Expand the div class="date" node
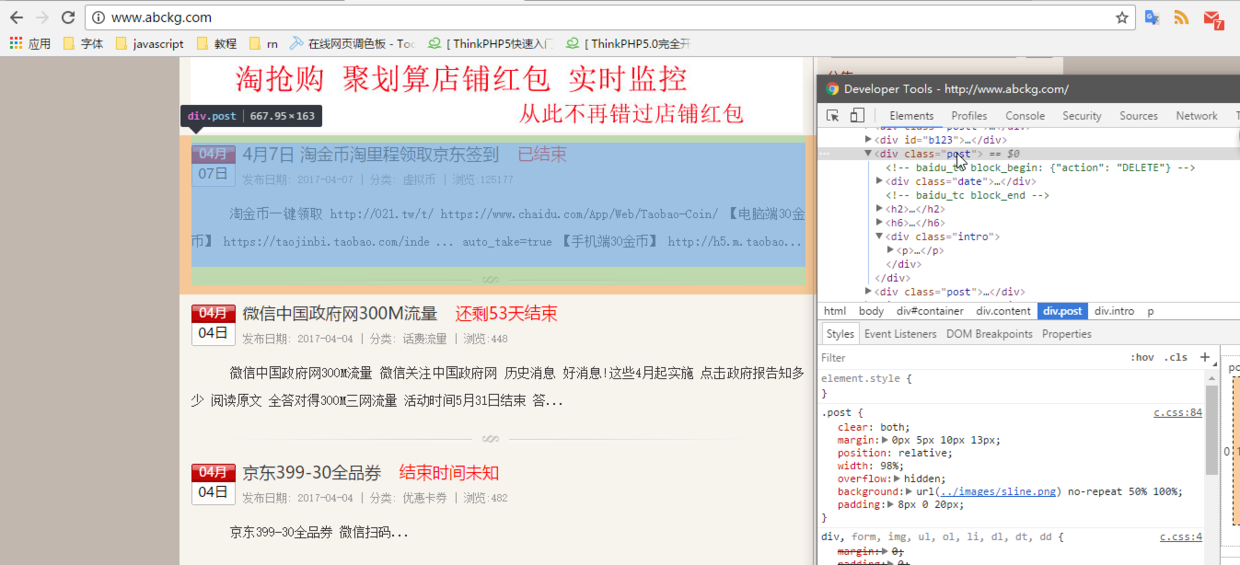The height and width of the screenshot is (565, 1240). [x=879, y=181]
